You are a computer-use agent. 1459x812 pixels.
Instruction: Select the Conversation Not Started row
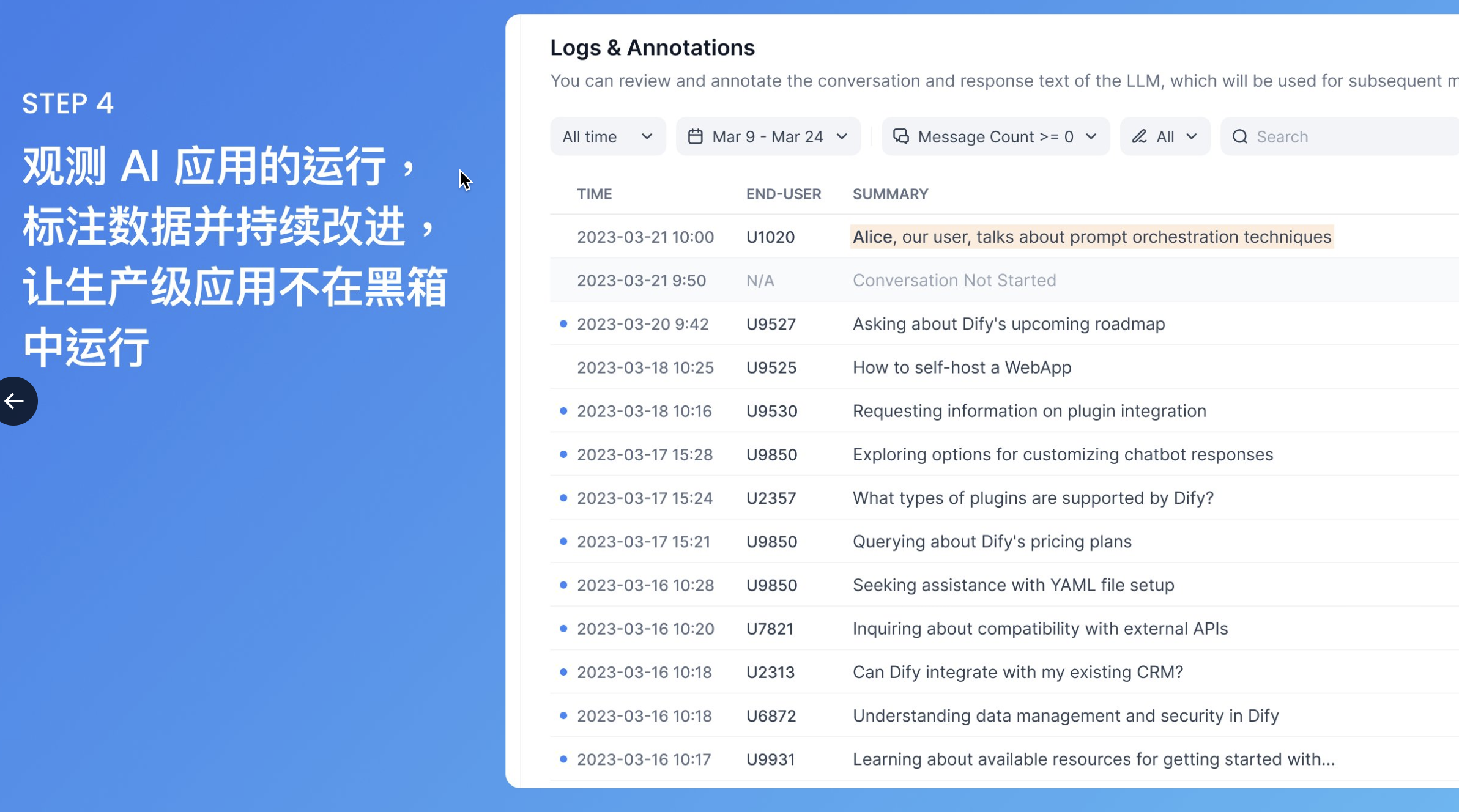point(954,280)
